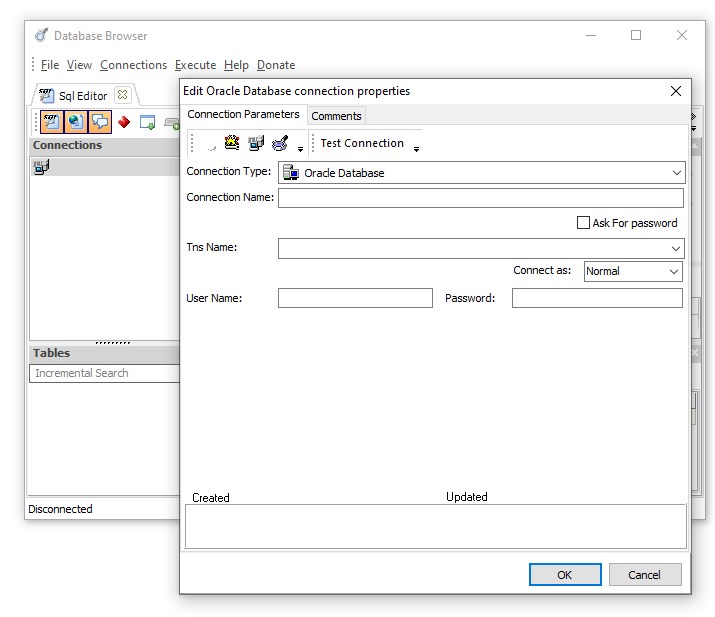Expand dialog icon toolbar overflow arrow
The width and height of the screenshot is (715, 617).
300,149
